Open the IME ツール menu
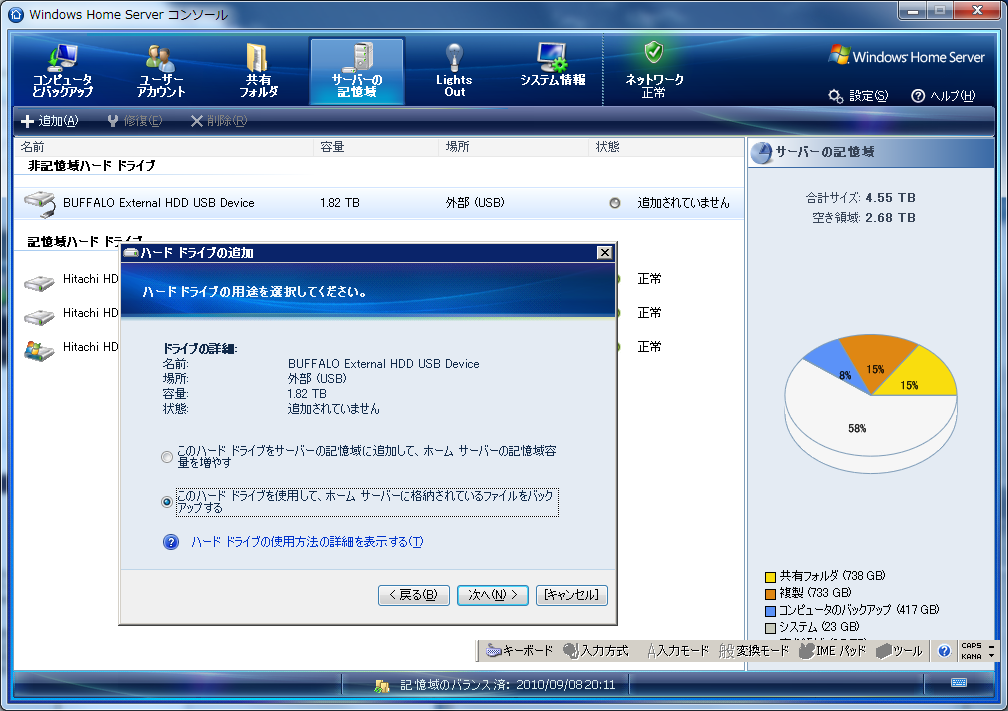 [x=899, y=651]
